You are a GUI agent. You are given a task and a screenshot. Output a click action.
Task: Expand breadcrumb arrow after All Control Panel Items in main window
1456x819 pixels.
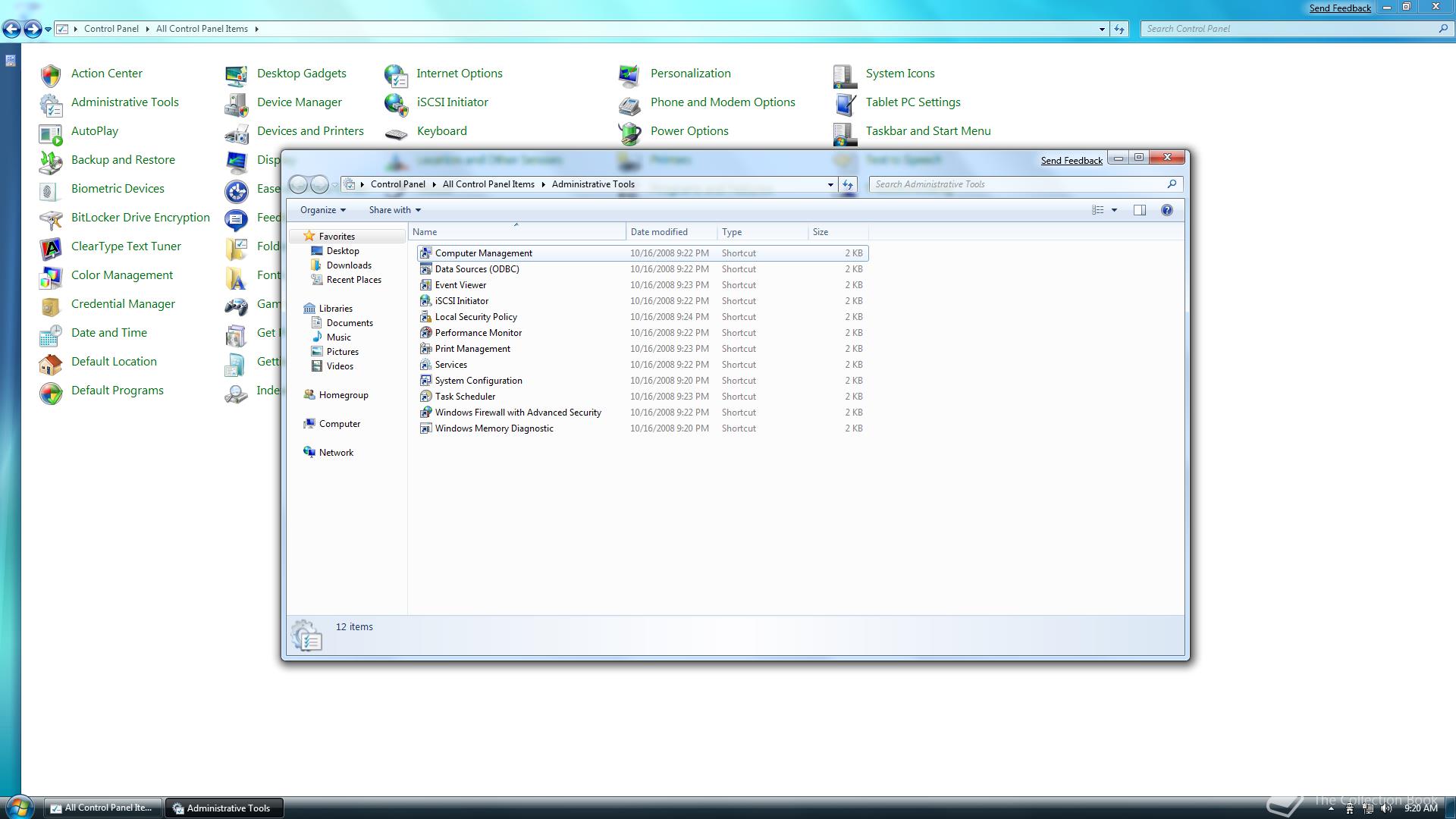click(x=256, y=29)
